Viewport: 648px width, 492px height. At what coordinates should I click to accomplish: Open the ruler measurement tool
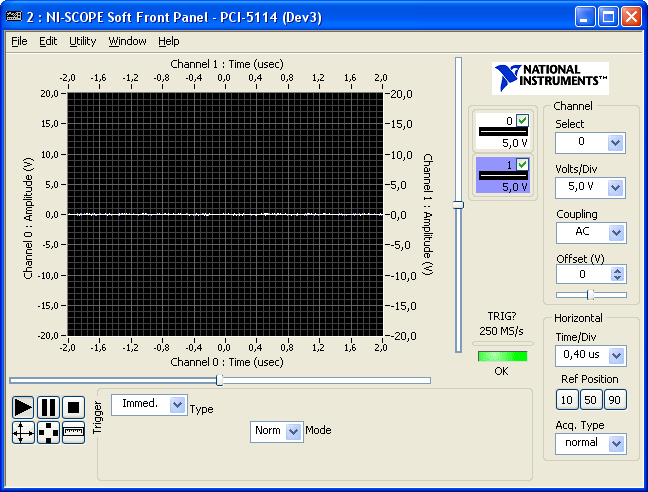(x=74, y=433)
